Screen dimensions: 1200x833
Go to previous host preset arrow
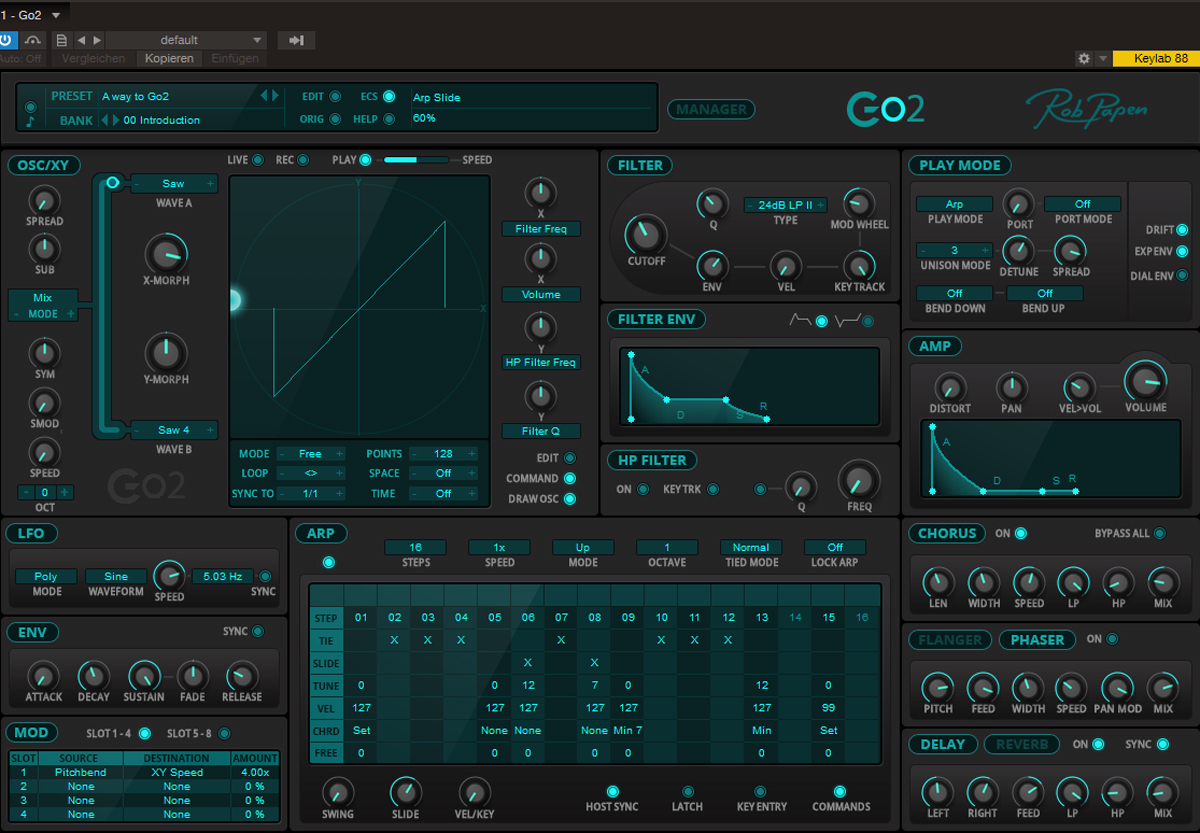82,40
